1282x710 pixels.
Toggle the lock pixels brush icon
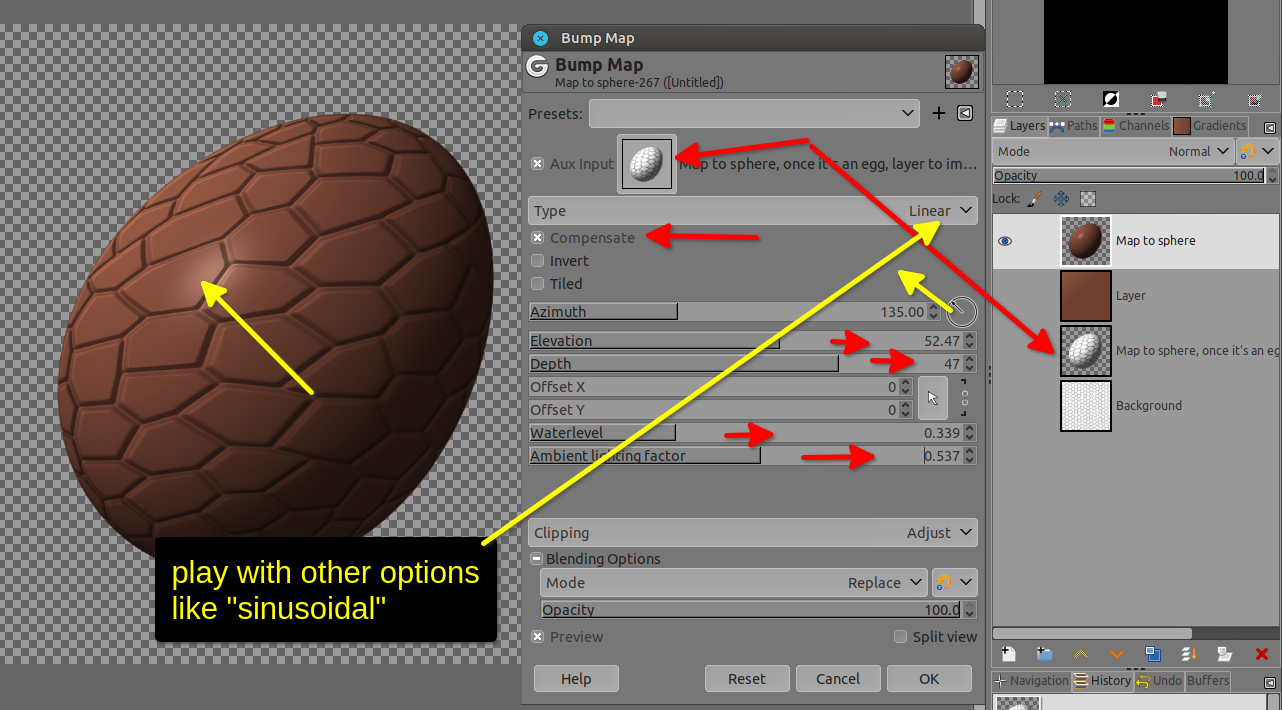[x=1035, y=199]
